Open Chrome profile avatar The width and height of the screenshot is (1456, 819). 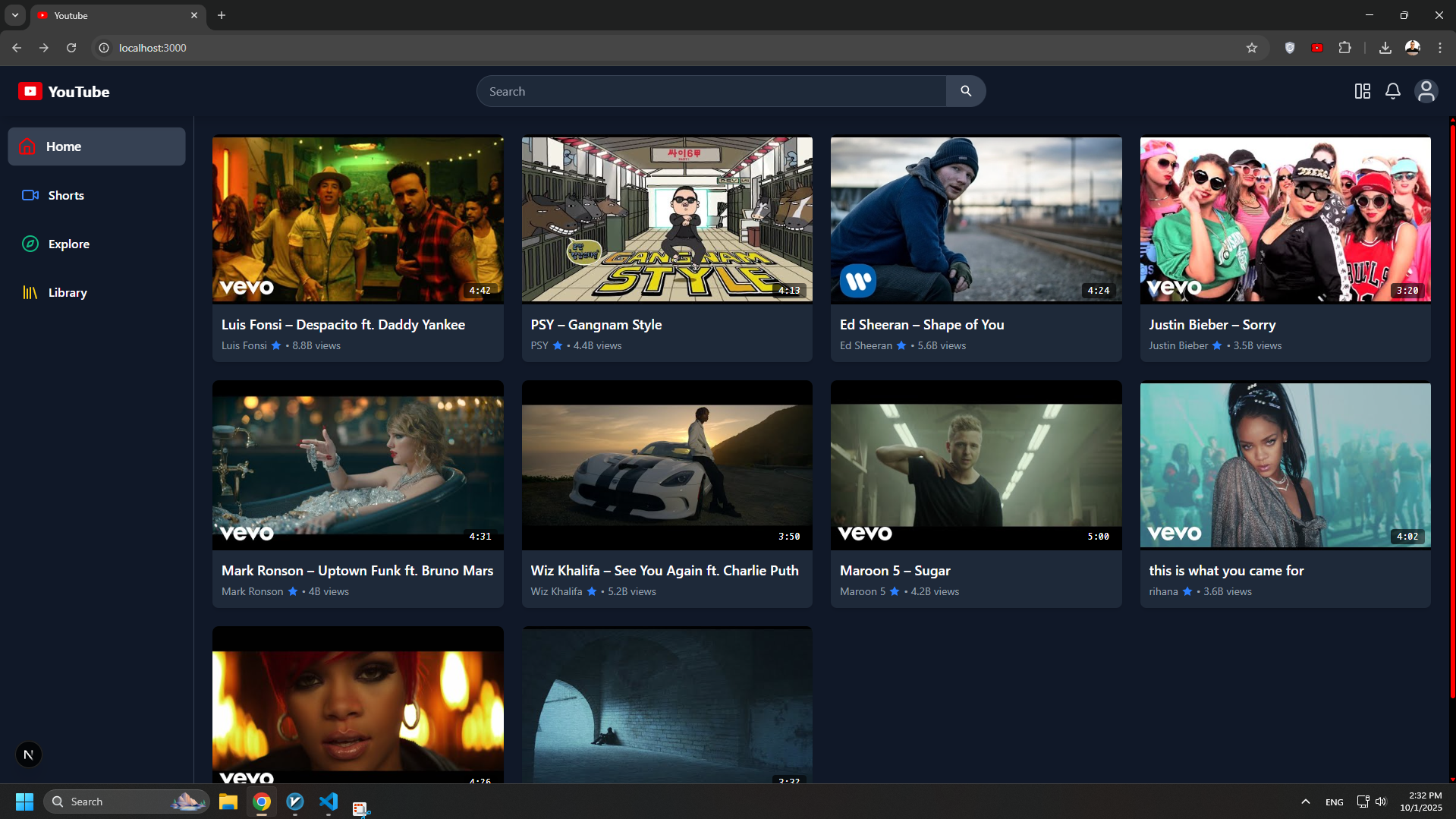click(1412, 48)
